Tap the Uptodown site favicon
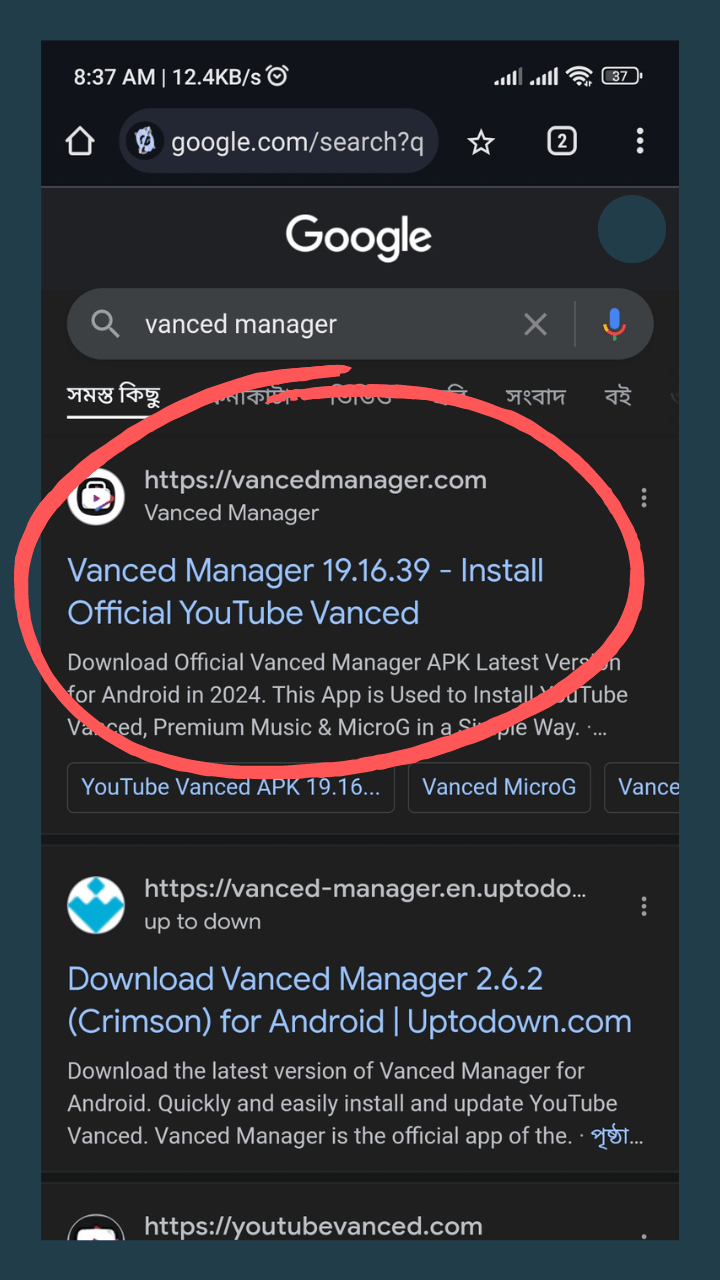This screenshot has height=1280, width=720. point(96,905)
